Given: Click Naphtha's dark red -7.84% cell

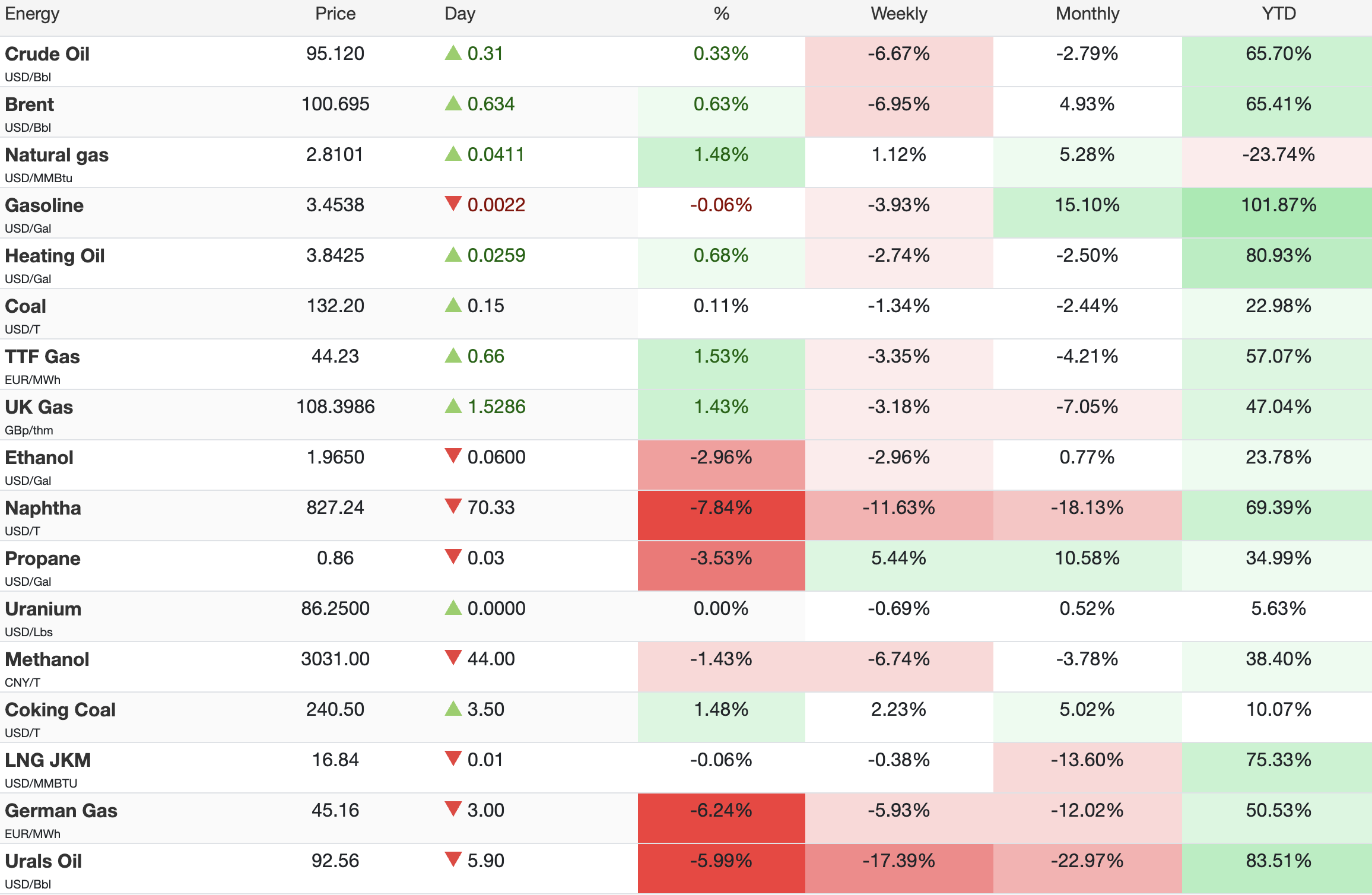Looking at the screenshot, I should pos(721,515).
